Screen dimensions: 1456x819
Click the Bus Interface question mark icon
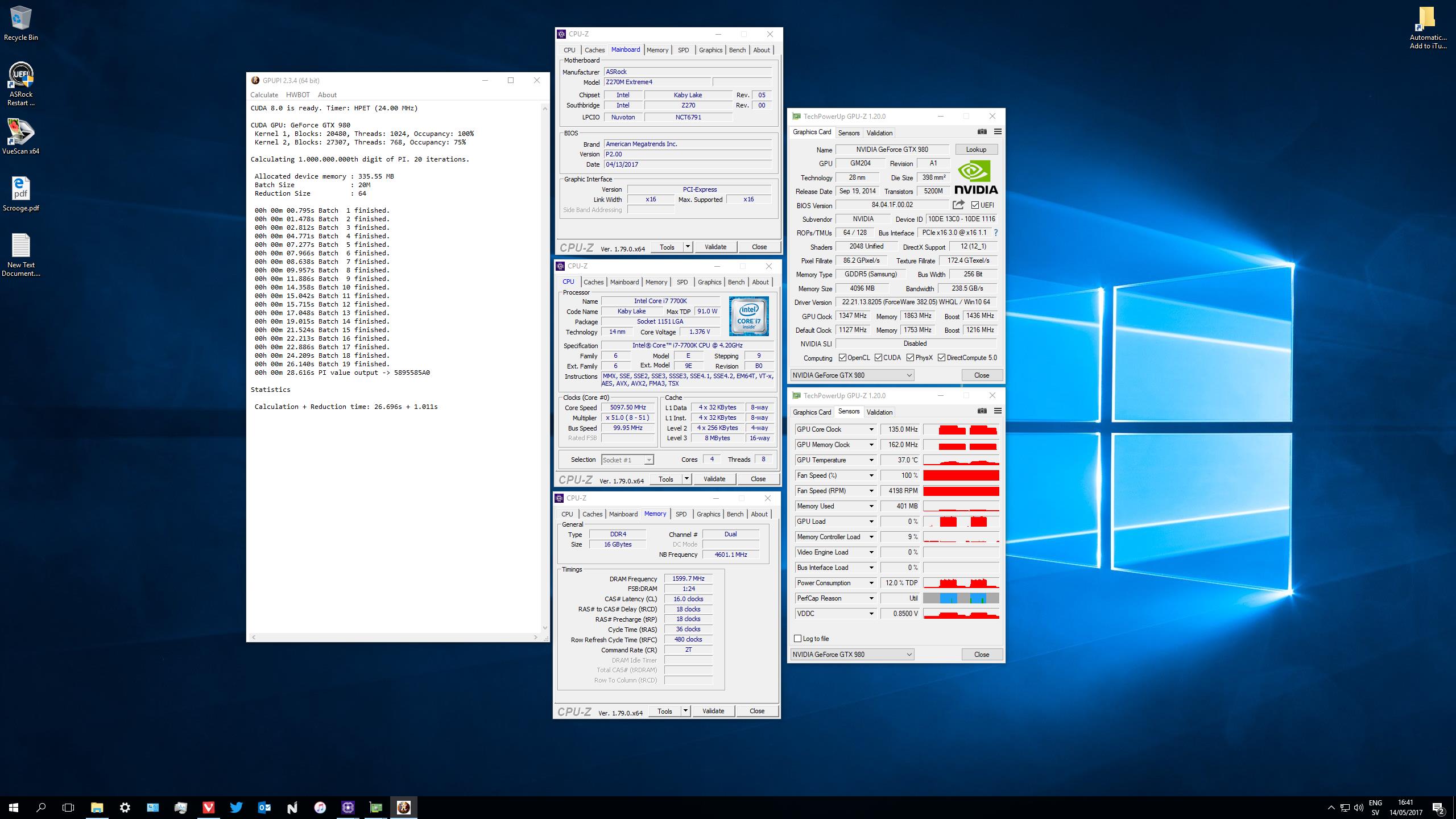996,233
